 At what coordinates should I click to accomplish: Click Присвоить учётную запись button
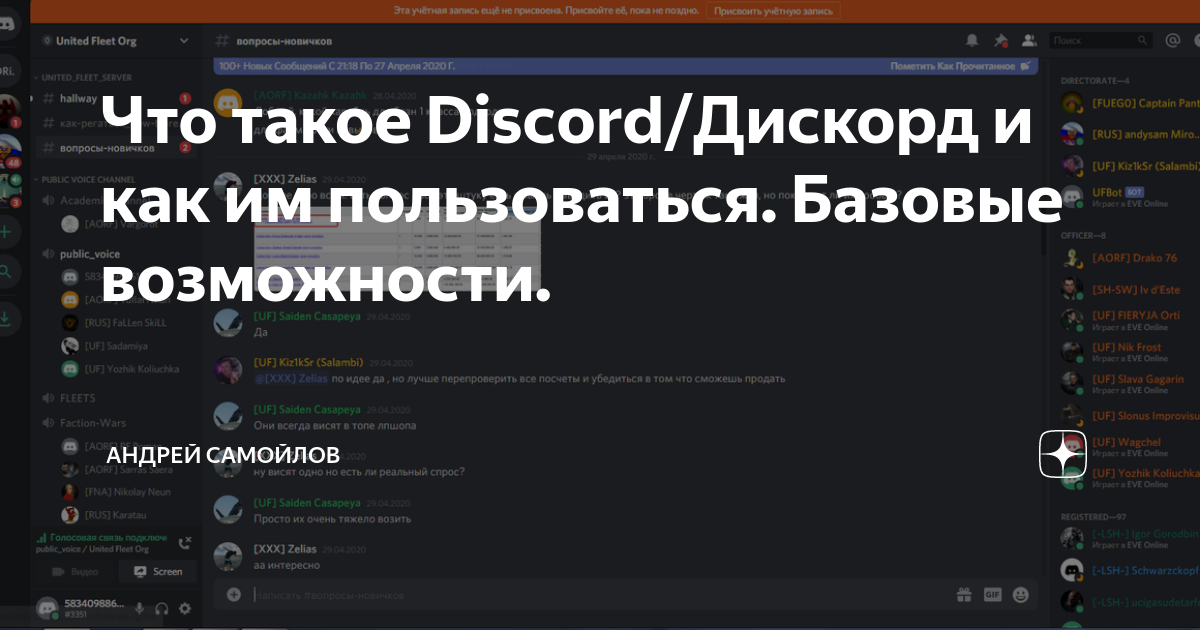coord(772,10)
